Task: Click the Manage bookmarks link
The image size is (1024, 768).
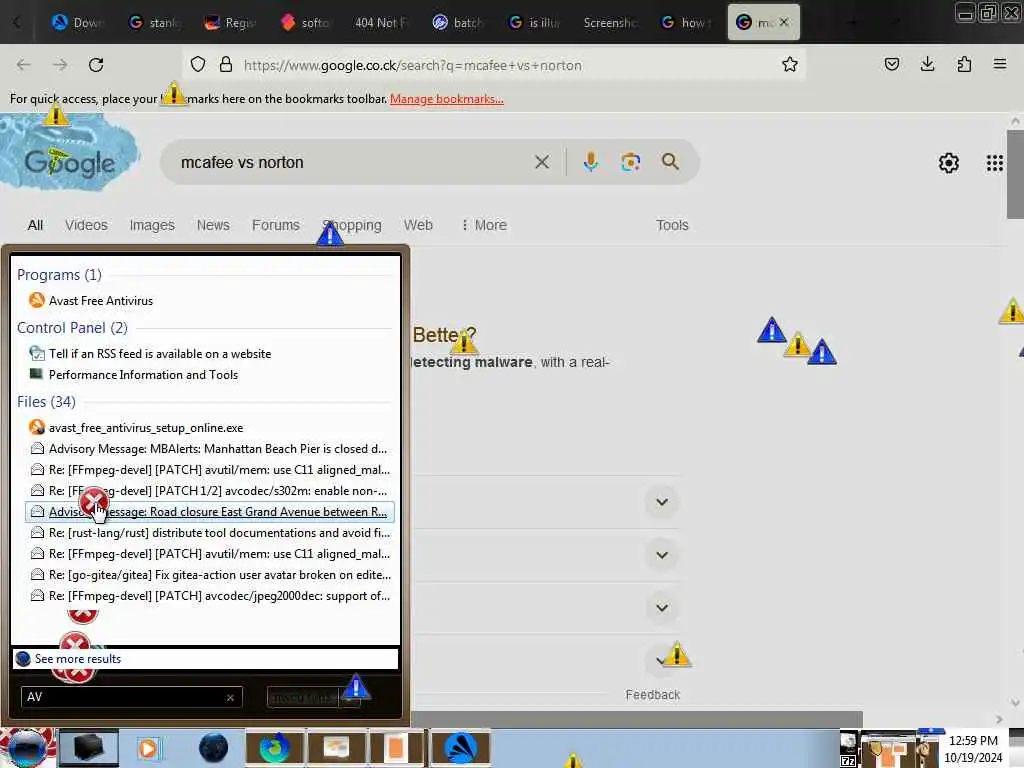Action: click(447, 99)
